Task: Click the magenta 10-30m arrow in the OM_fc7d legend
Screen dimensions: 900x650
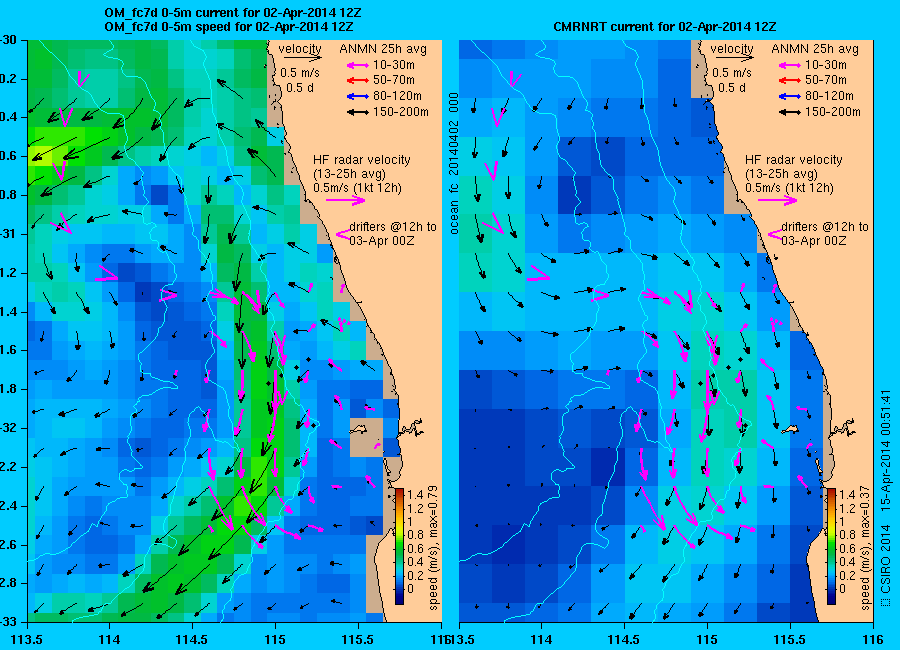Action: [x=357, y=65]
